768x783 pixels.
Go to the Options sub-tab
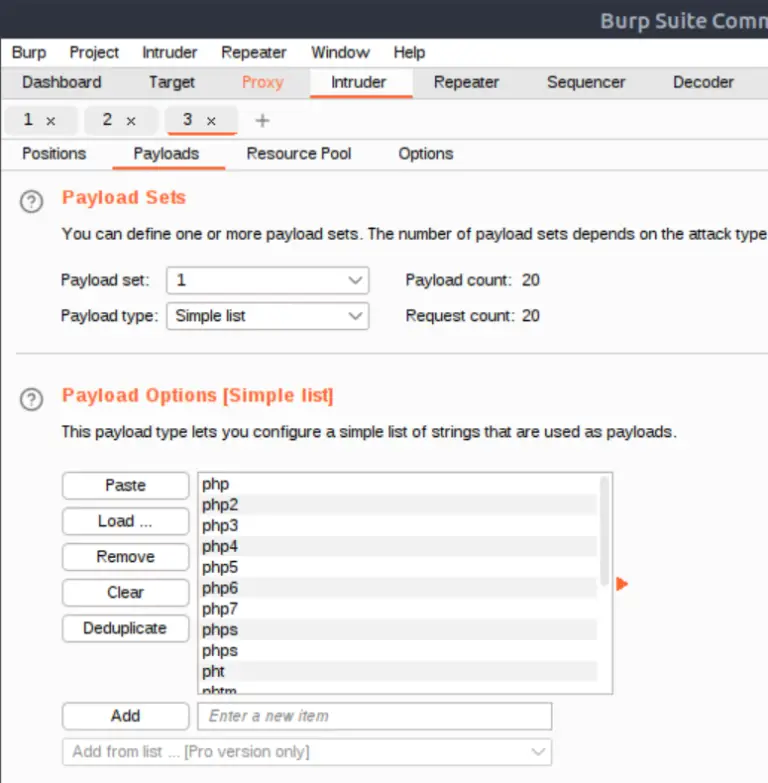[425, 154]
